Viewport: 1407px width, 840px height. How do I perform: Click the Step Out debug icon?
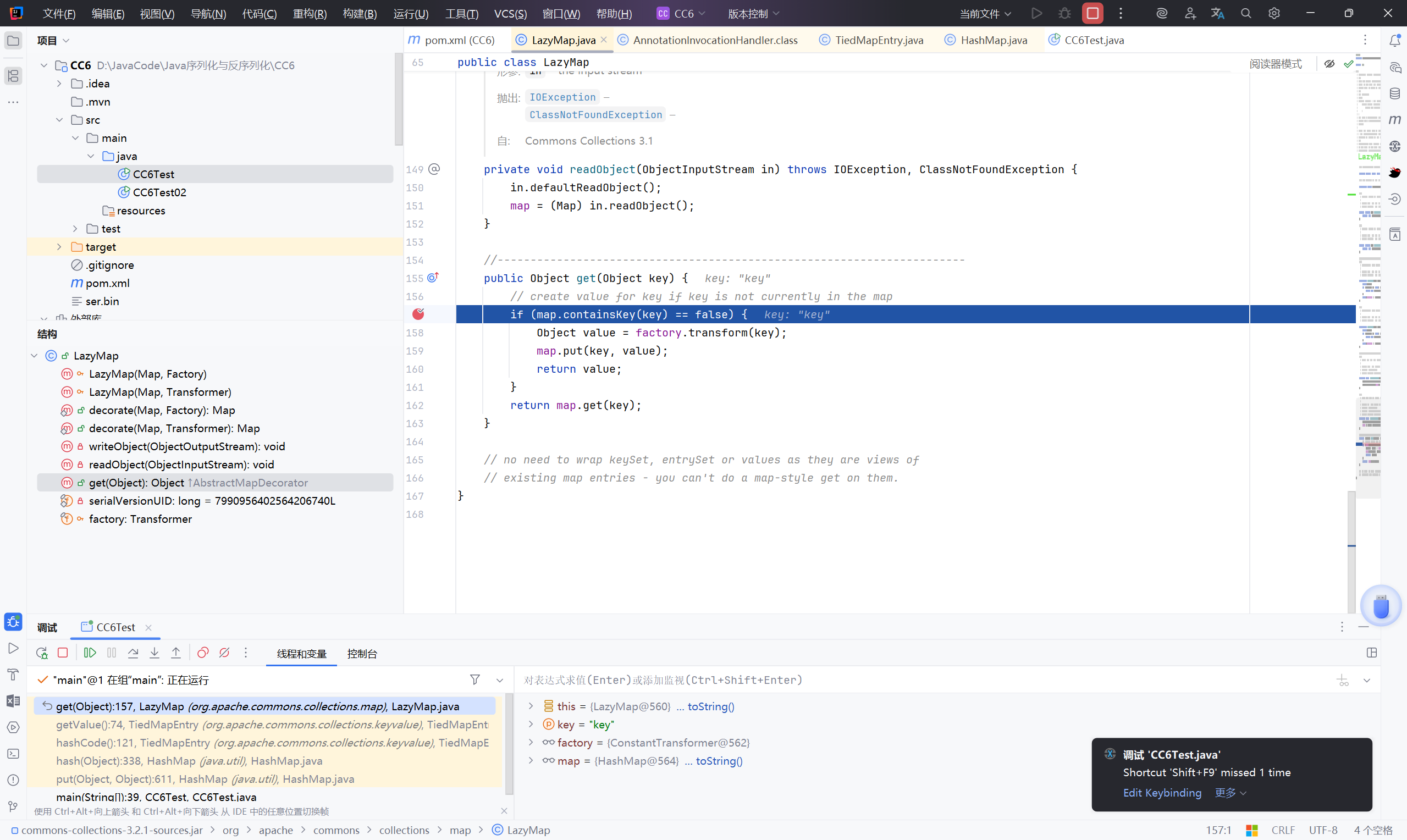176,653
